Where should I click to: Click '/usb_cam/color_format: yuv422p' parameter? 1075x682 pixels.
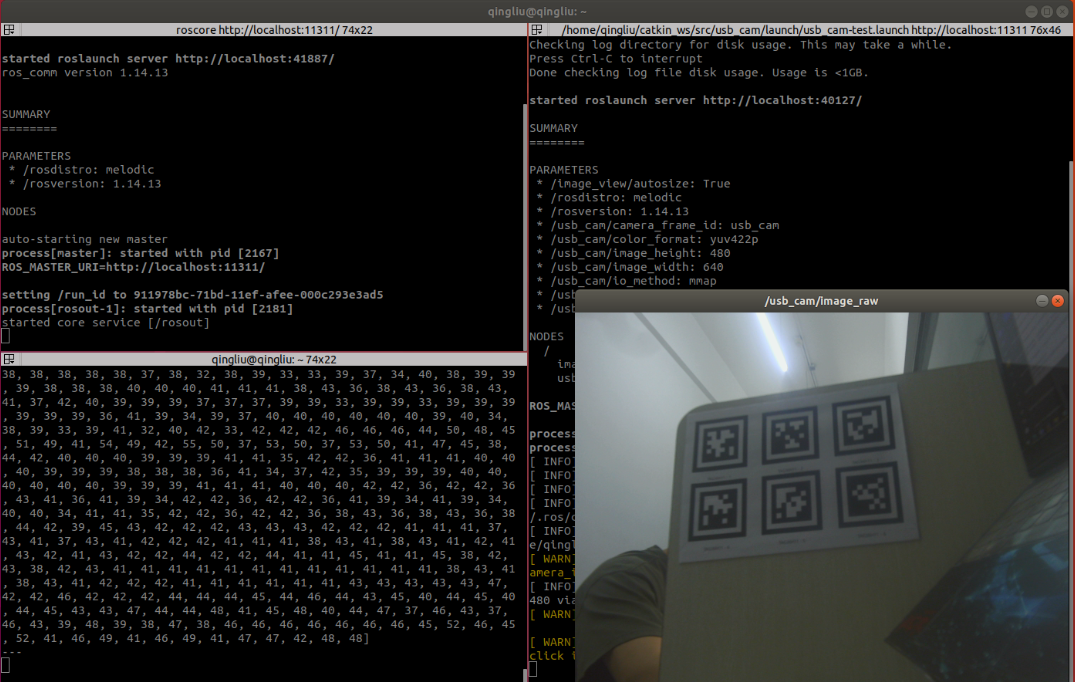(654, 239)
